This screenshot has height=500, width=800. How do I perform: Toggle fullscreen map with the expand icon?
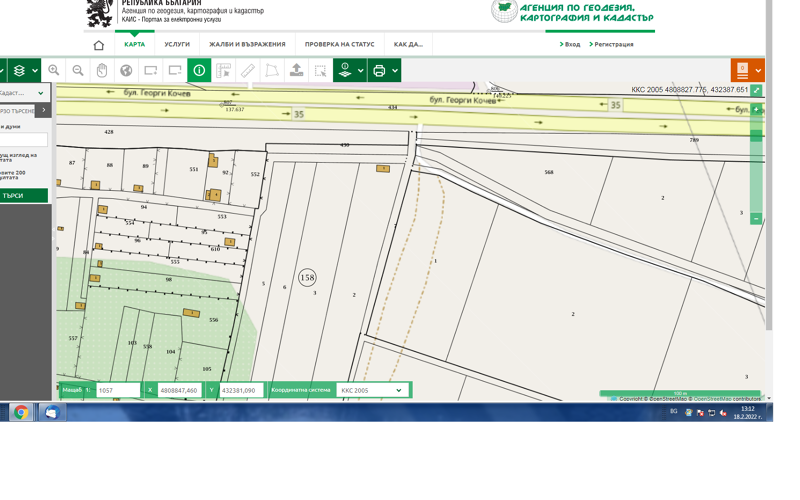point(756,91)
